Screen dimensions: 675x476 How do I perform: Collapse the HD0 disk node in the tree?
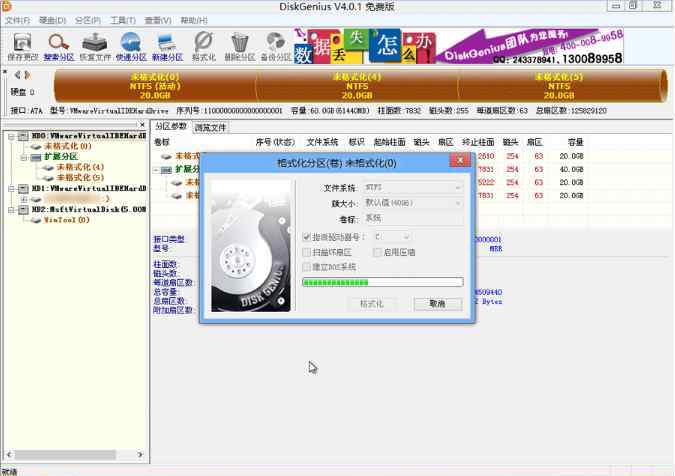11,136
